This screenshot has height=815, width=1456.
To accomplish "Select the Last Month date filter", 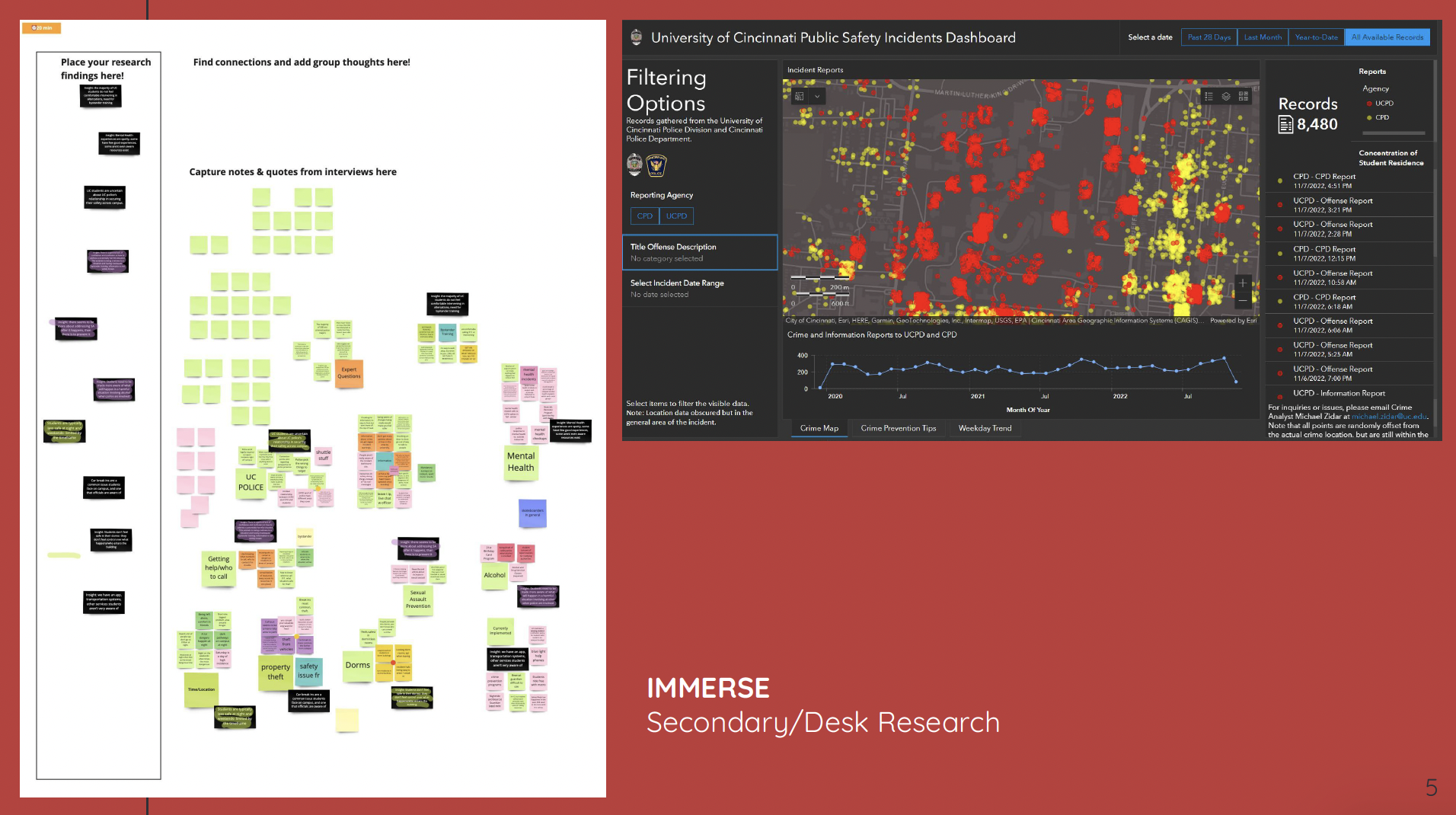I will [1263, 37].
